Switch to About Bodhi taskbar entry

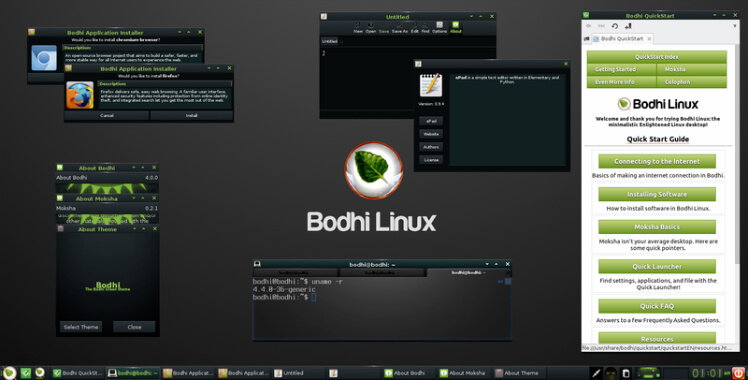[x=409, y=373]
